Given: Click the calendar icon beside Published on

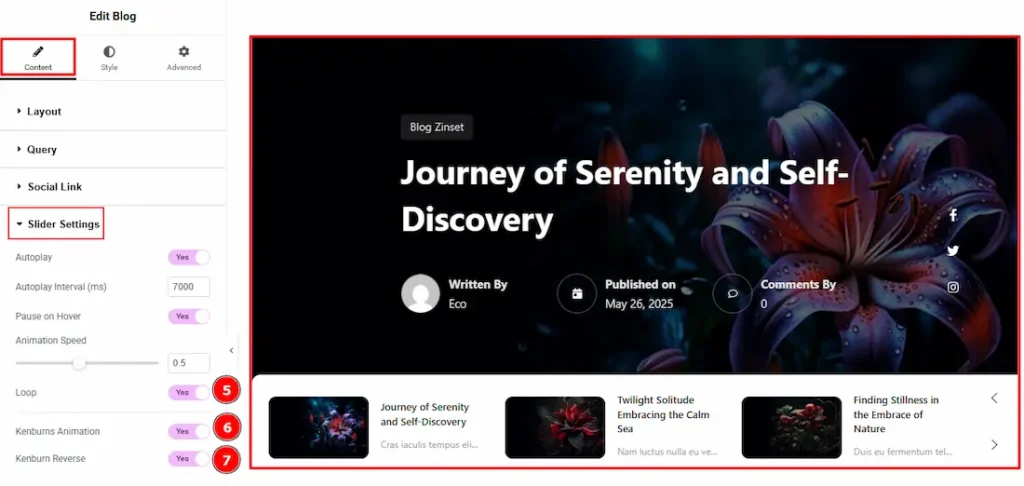Looking at the screenshot, I should click(577, 293).
